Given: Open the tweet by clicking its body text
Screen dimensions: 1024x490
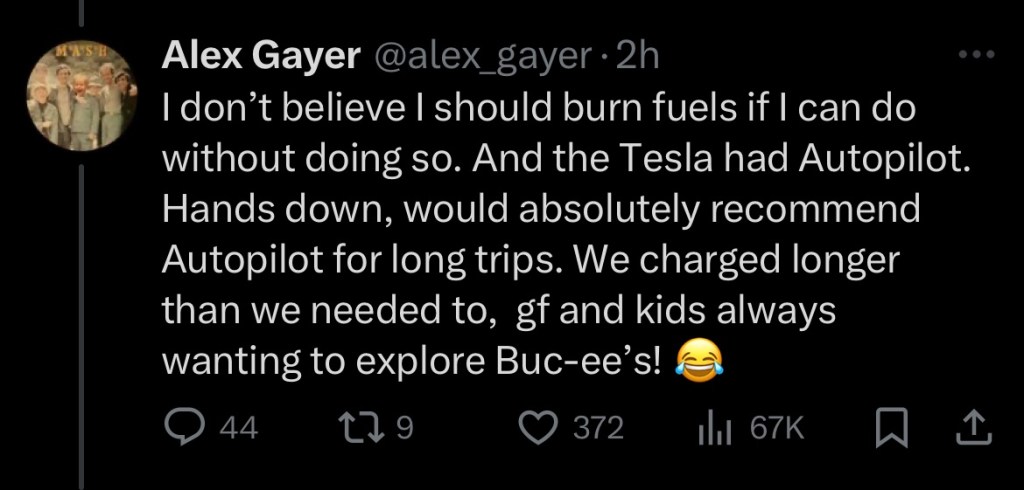Looking at the screenshot, I should (530, 210).
